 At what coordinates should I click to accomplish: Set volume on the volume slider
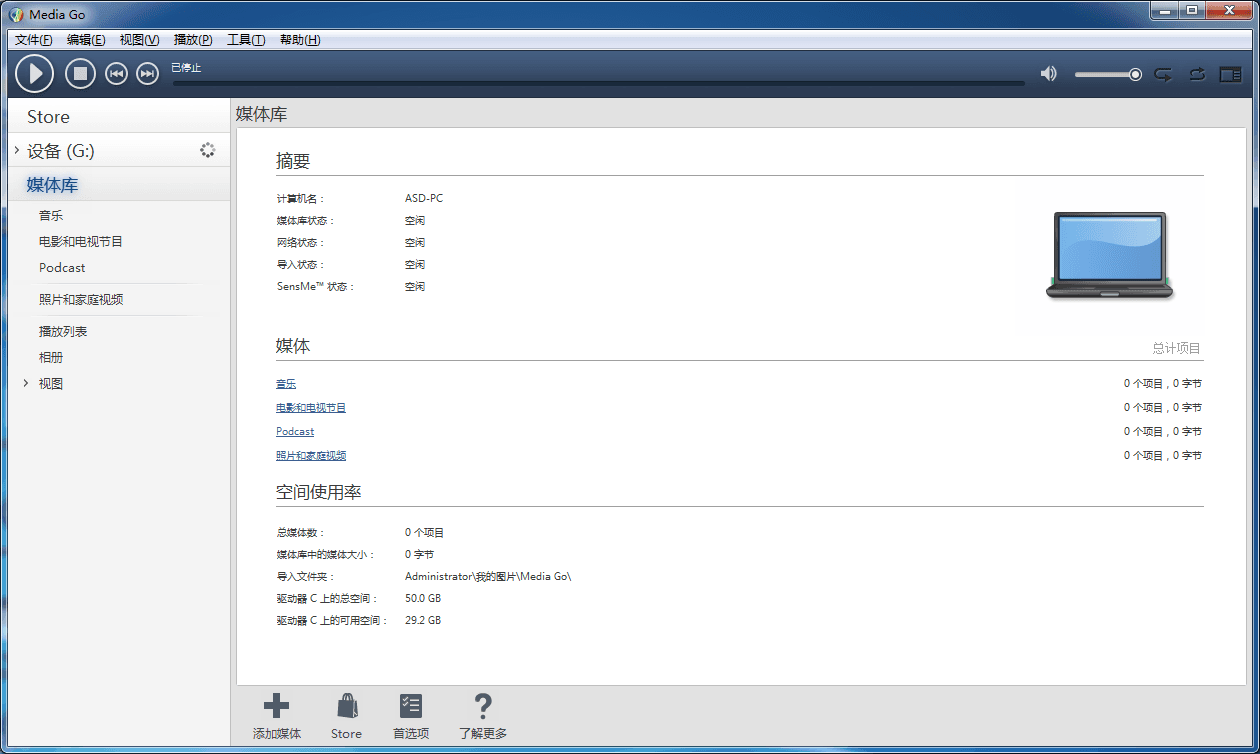1108,74
